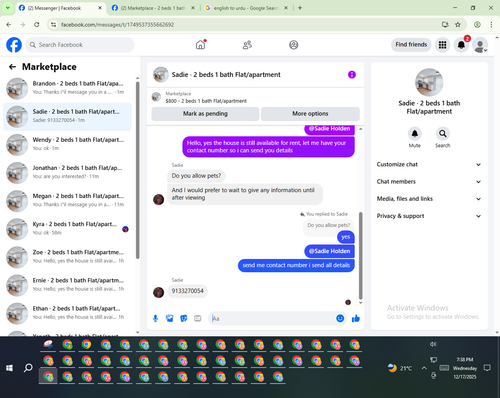This screenshot has height=398, width=500.
Task: Open Kyra's conversation
Action: (x=67, y=229)
